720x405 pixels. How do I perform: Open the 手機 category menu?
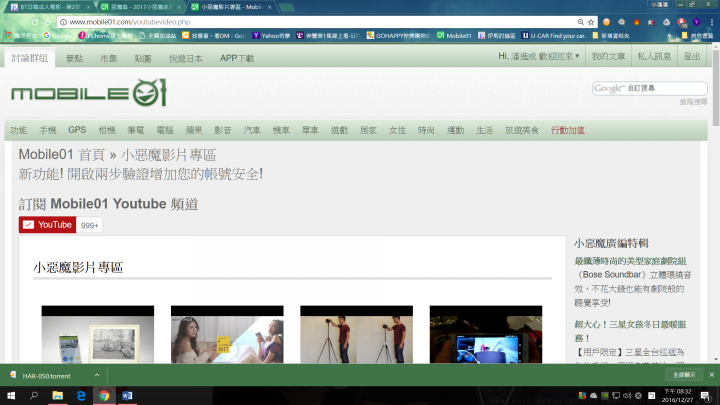click(x=48, y=130)
